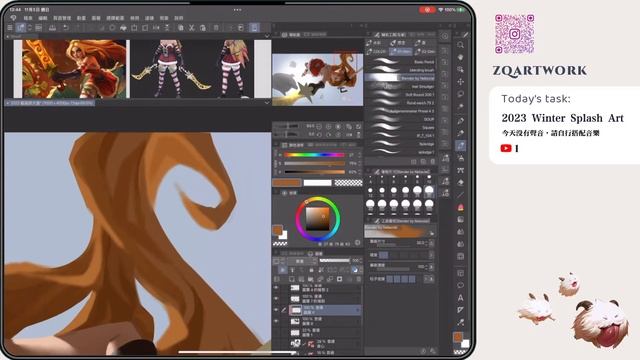
Task: Adjust the layer opacity slider
Action: click(334, 260)
